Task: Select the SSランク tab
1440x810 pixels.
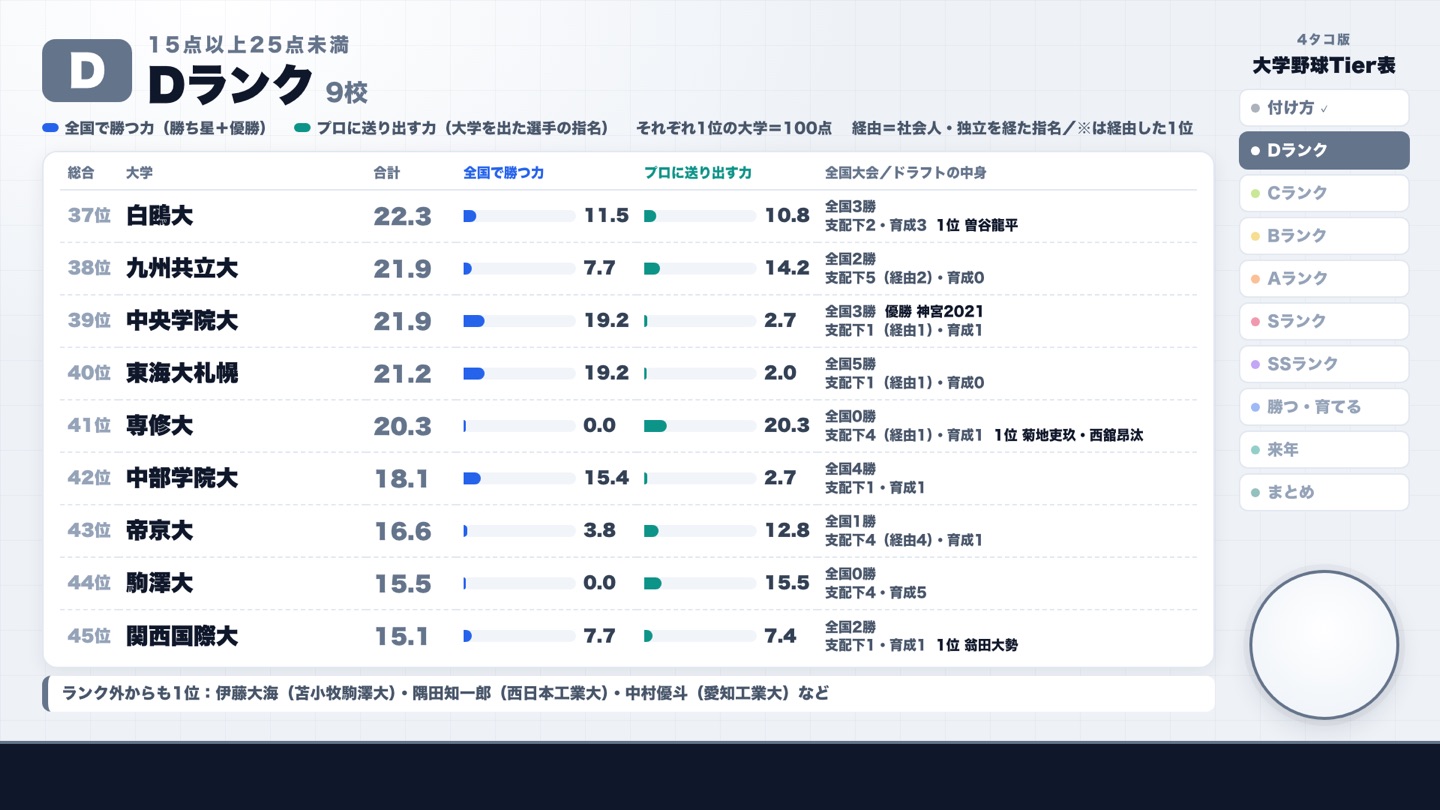Action: [1324, 364]
